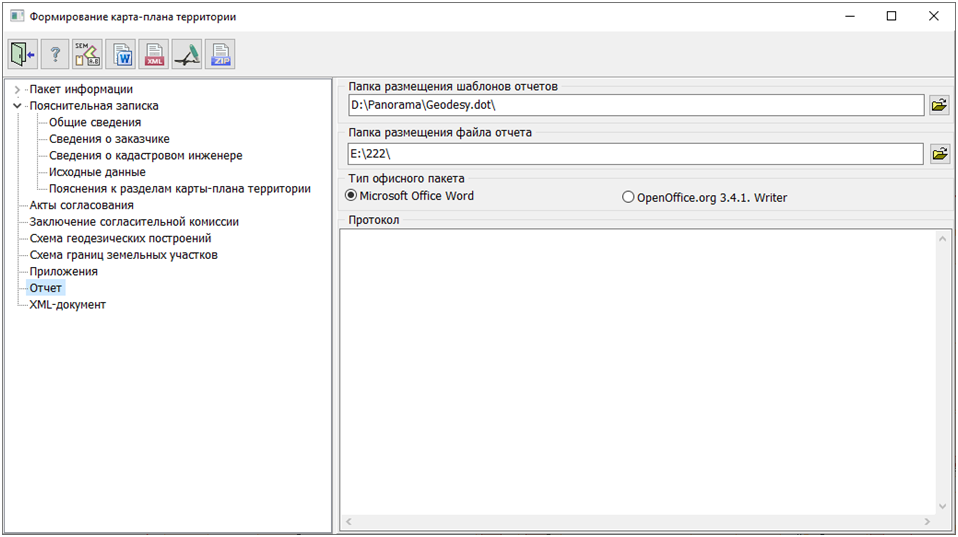Expand the Пакет информации tree node
This screenshot has width=958, height=537.
pyautogui.click(x=17, y=89)
